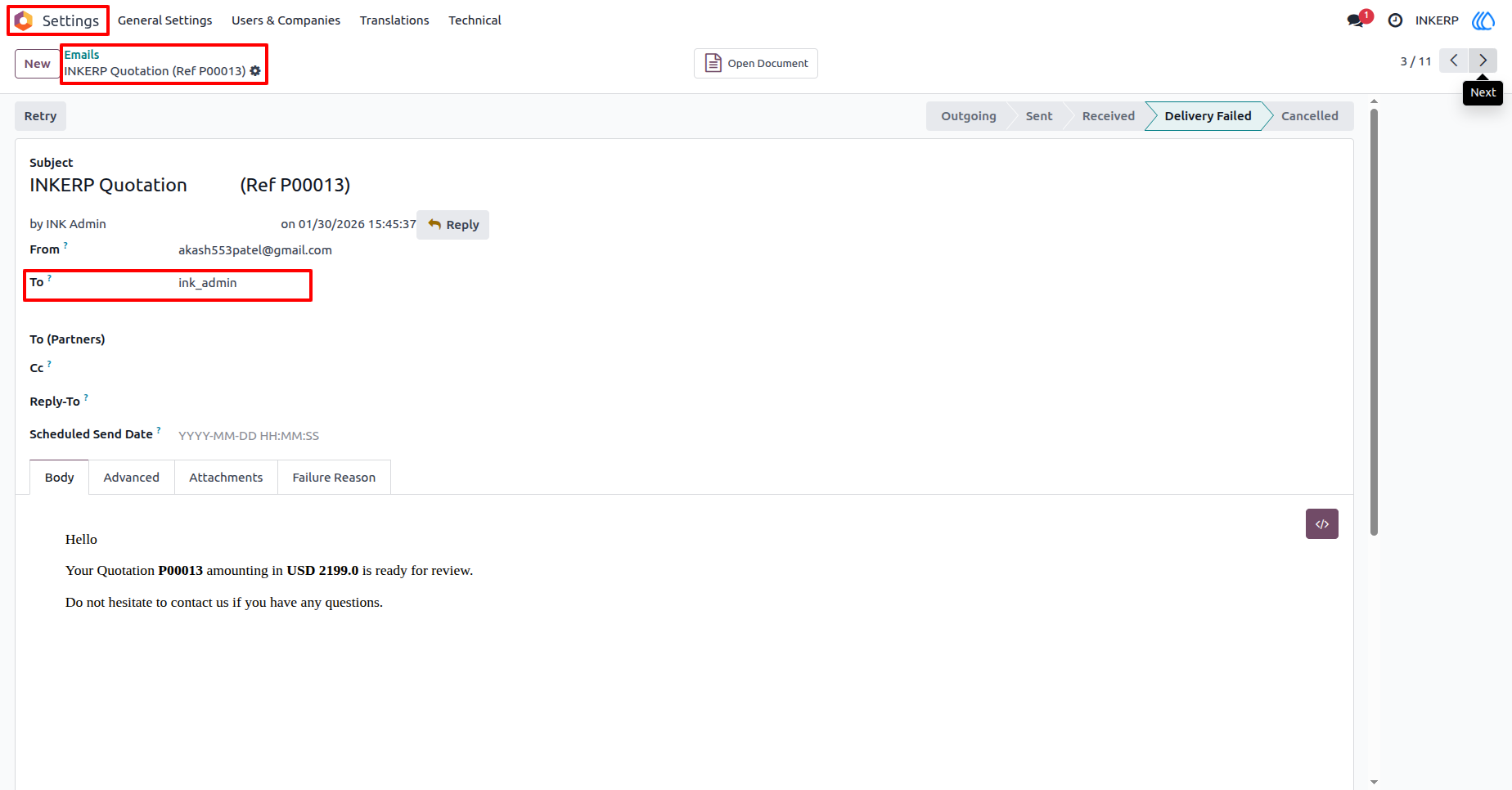This screenshot has width=1512, height=790.
Task: Show help tooltip beside Scheduled Send Date
Action: (x=159, y=429)
